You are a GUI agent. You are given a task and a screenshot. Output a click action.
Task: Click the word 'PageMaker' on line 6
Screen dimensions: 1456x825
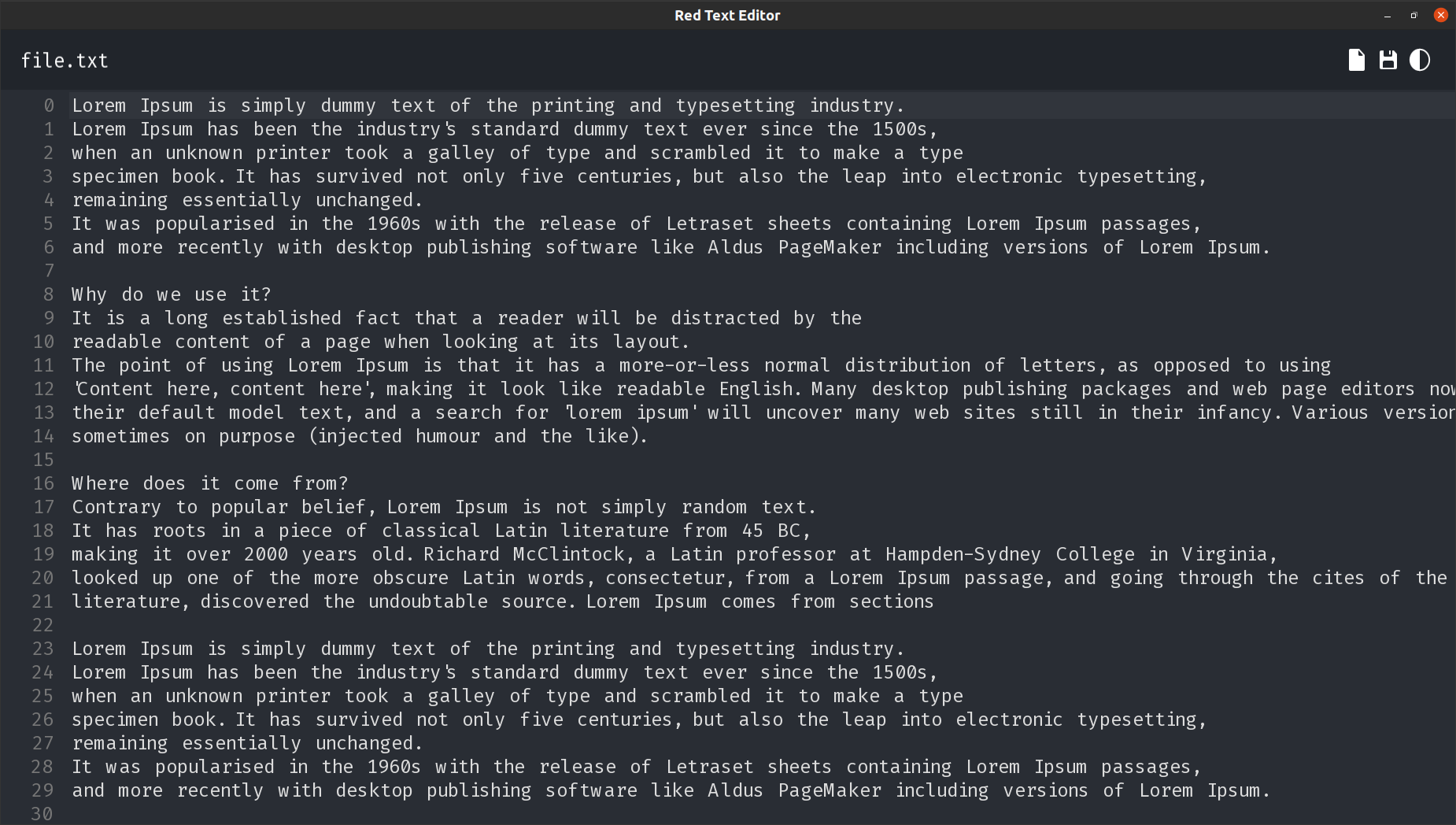tap(830, 247)
